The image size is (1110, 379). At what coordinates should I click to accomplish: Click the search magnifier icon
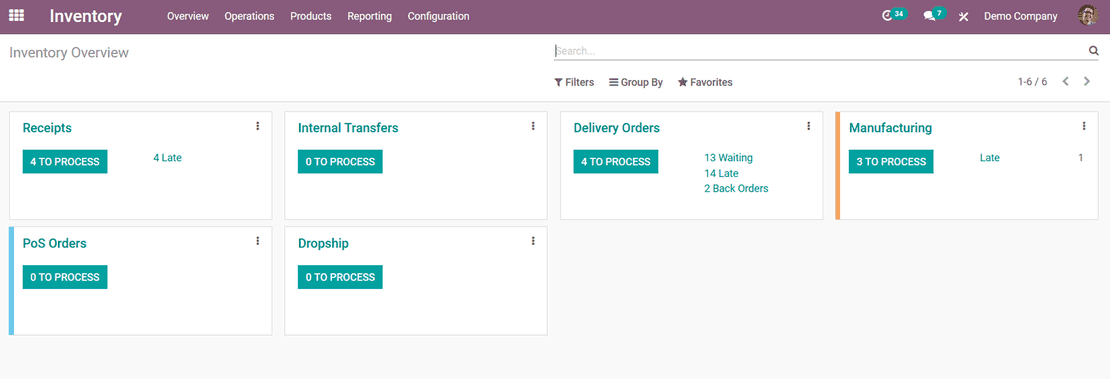[1093, 50]
